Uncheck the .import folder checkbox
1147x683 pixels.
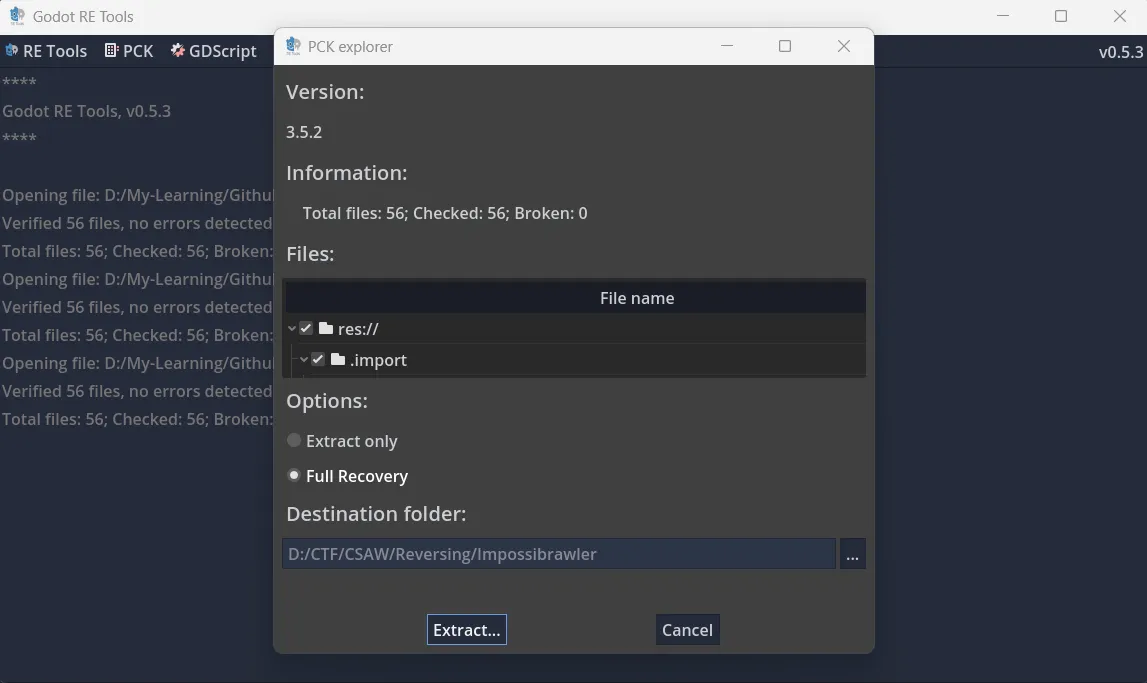point(318,360)
